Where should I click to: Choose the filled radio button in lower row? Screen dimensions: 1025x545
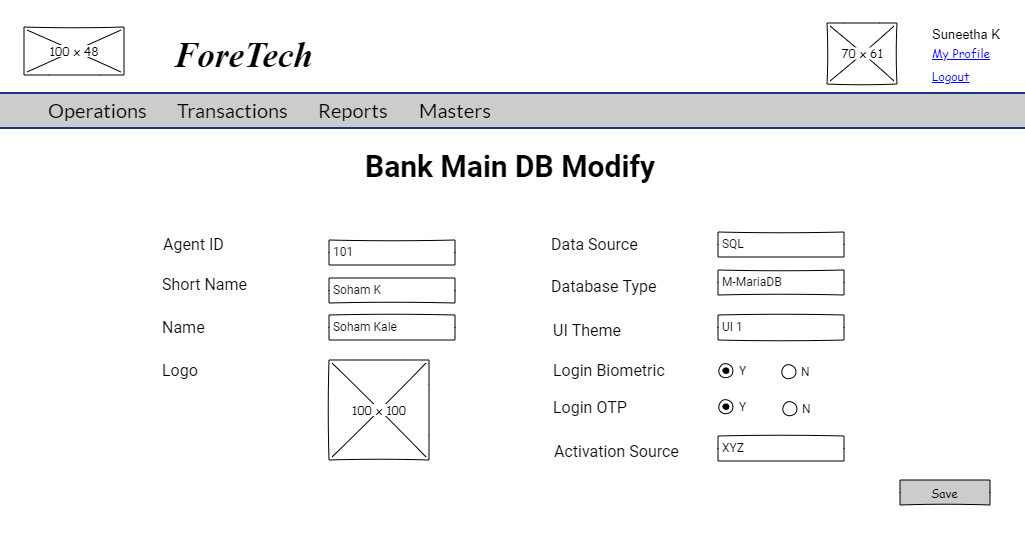coord(790,409)
